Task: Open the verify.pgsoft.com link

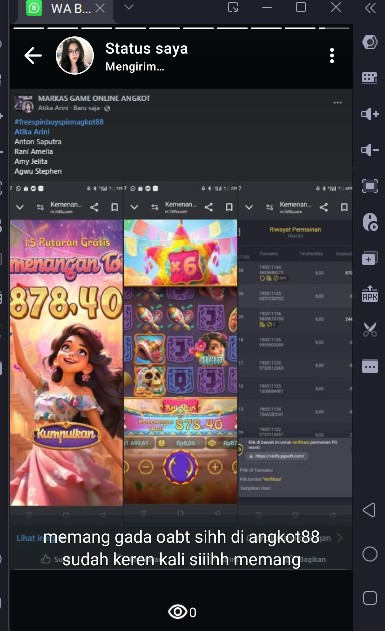Action: 278,456
